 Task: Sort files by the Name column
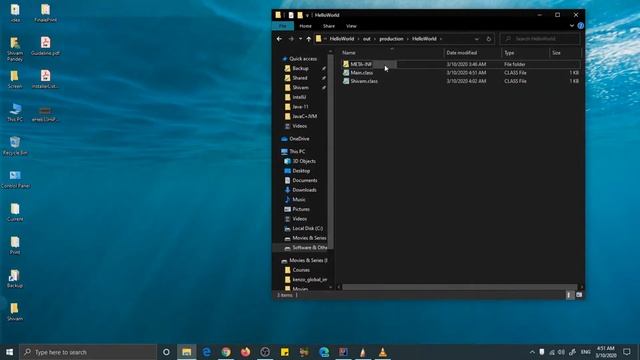(392, 53)
